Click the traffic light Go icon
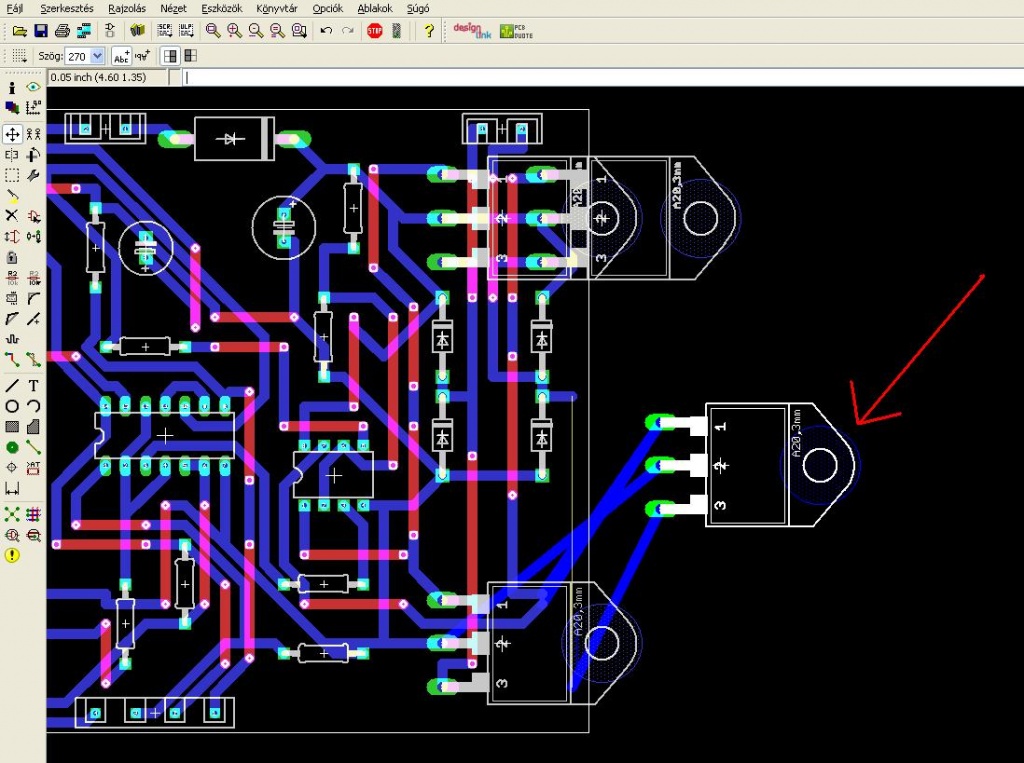1024x763 pixels. [x=396, y=31]
